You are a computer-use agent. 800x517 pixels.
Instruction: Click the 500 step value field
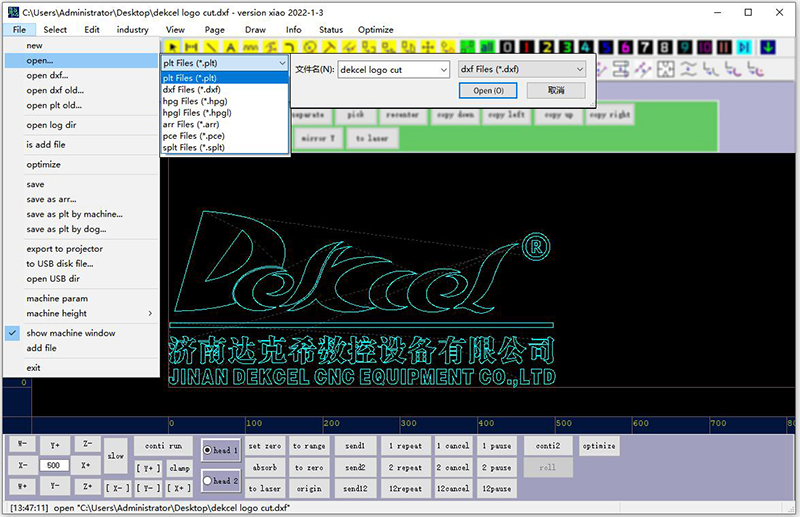pos(54,465)
